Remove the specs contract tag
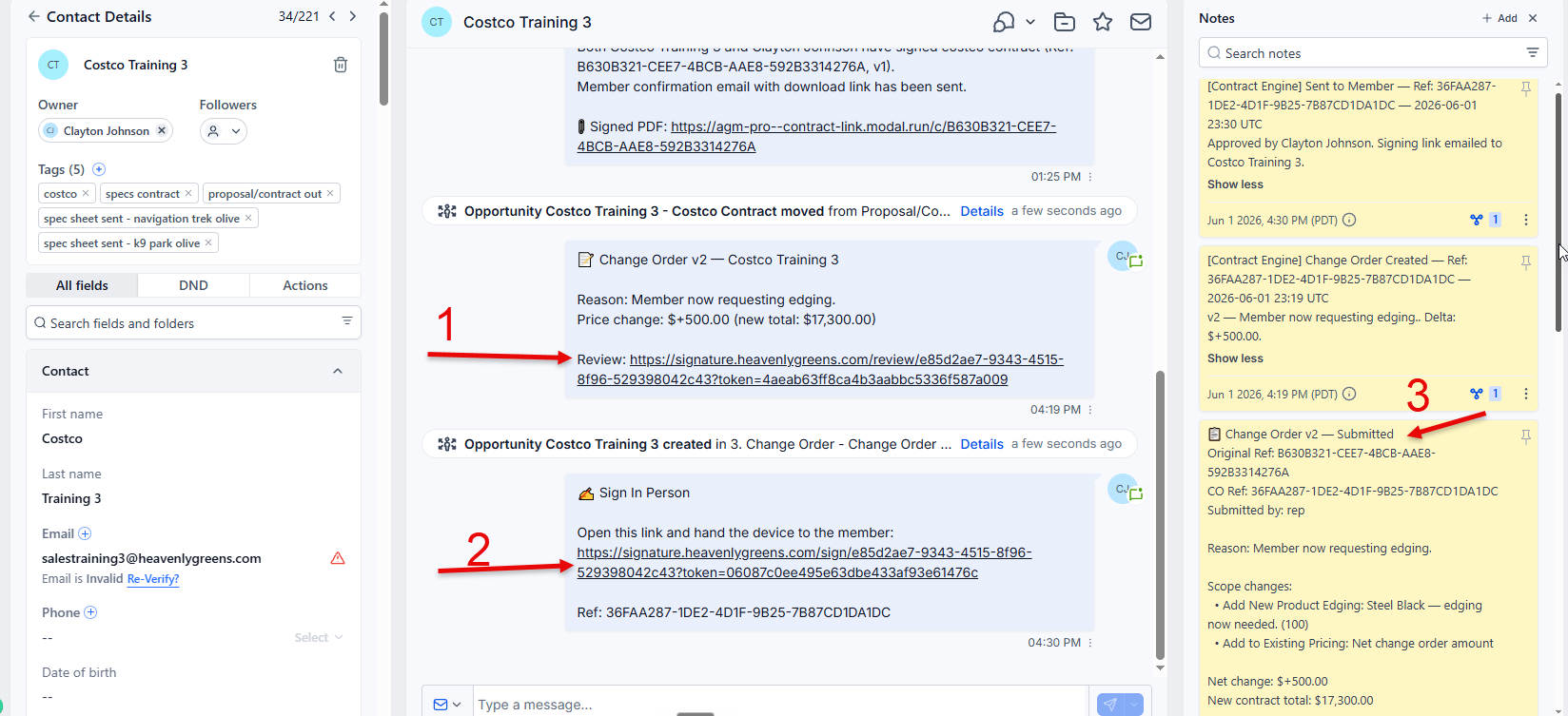Image resolution: width=1568 pixels, height=716 pixels. coord(188,193)
